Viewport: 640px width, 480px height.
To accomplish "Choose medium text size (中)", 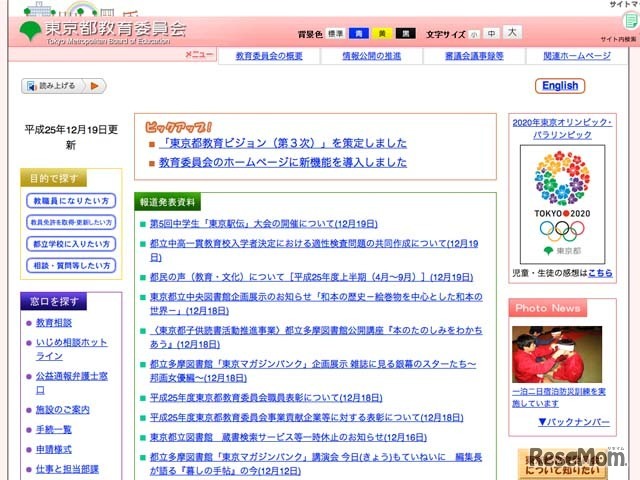I will [x=491, y=33].
